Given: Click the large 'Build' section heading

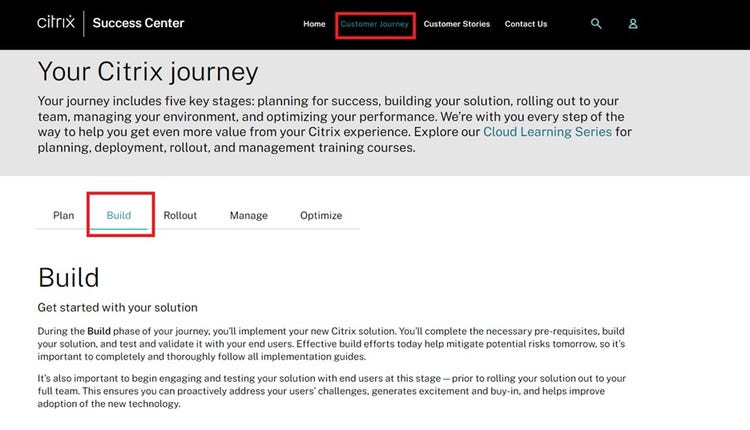Looking at the screenshot, I should click(68, 277).
